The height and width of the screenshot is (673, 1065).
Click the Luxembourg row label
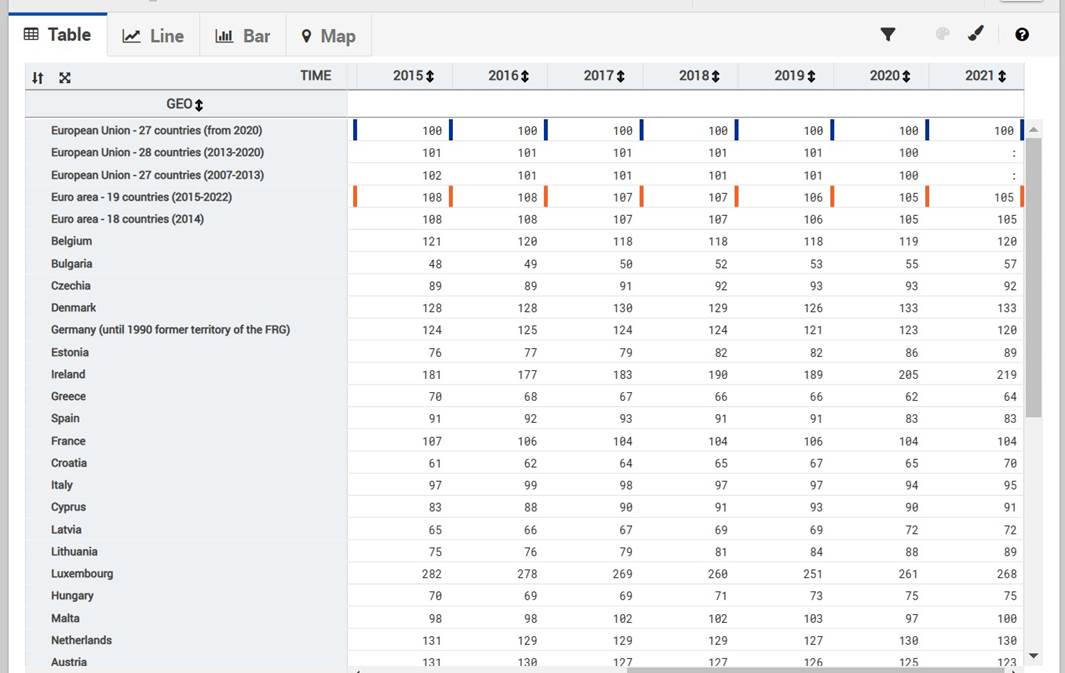82,574
